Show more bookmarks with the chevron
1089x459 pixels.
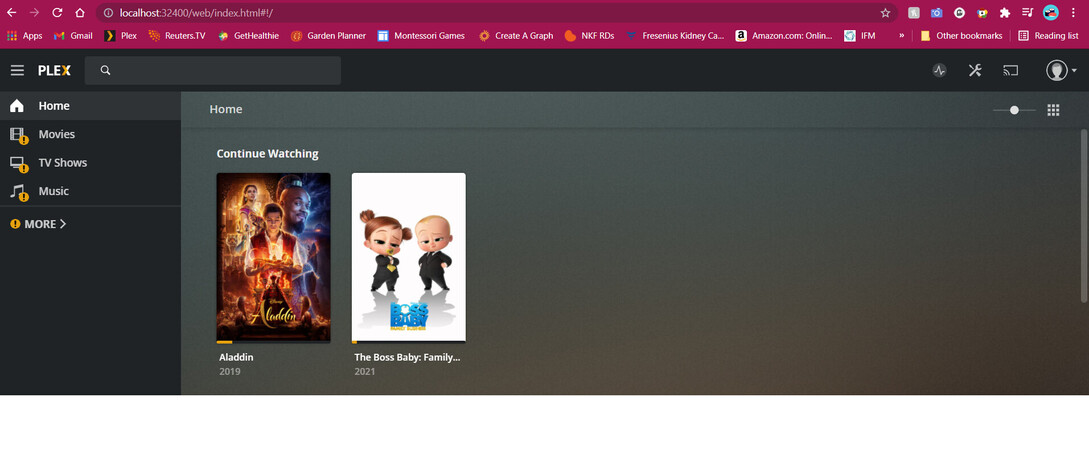901,35
